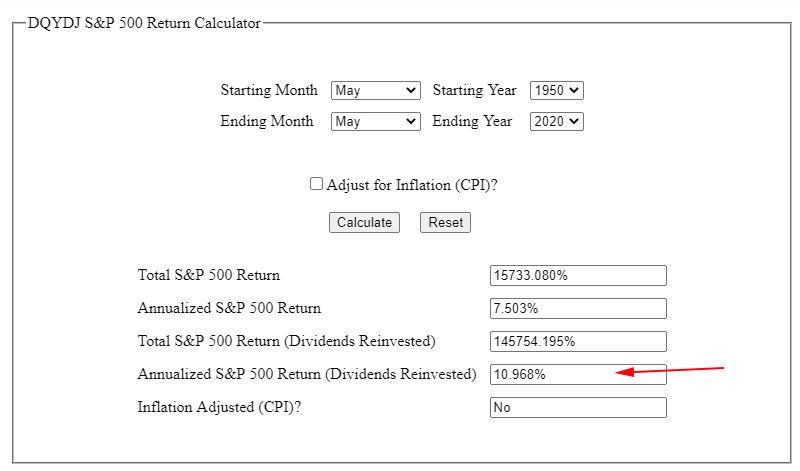Enable the Adjust for Inflation checkbox

(x=316, y=184)
